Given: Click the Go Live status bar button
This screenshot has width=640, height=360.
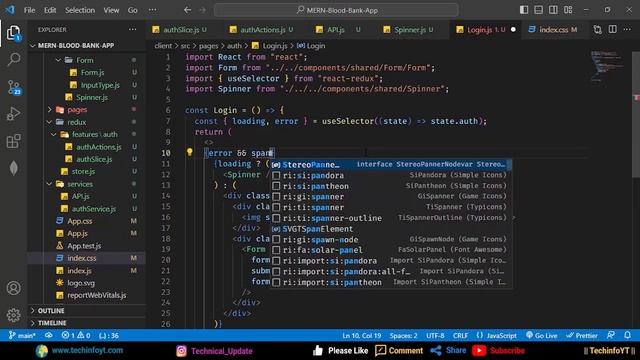Looking at the screenshot, I should (x=542, y=336).
